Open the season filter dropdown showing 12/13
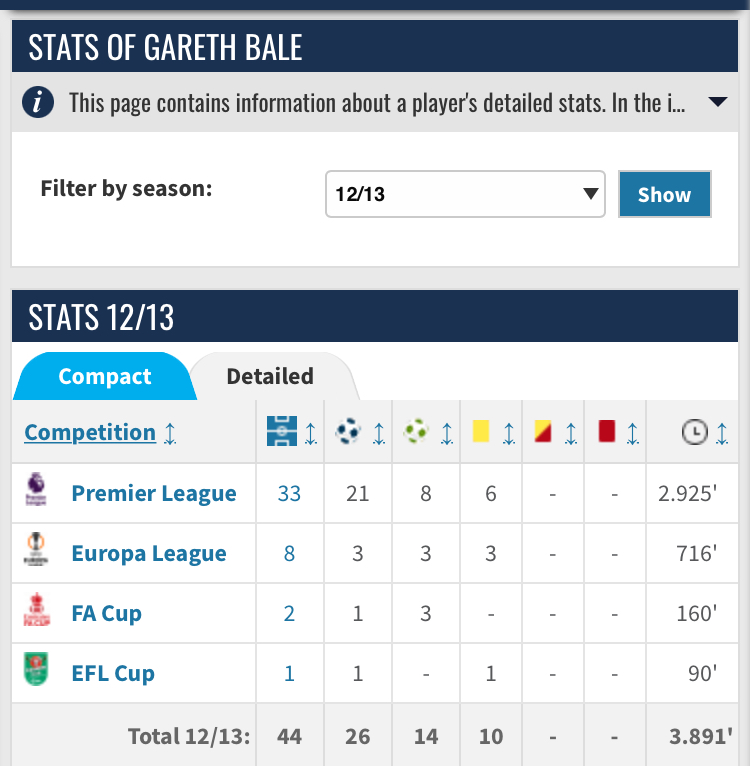This screenshot has width=750, height=766. pos(465,194)
